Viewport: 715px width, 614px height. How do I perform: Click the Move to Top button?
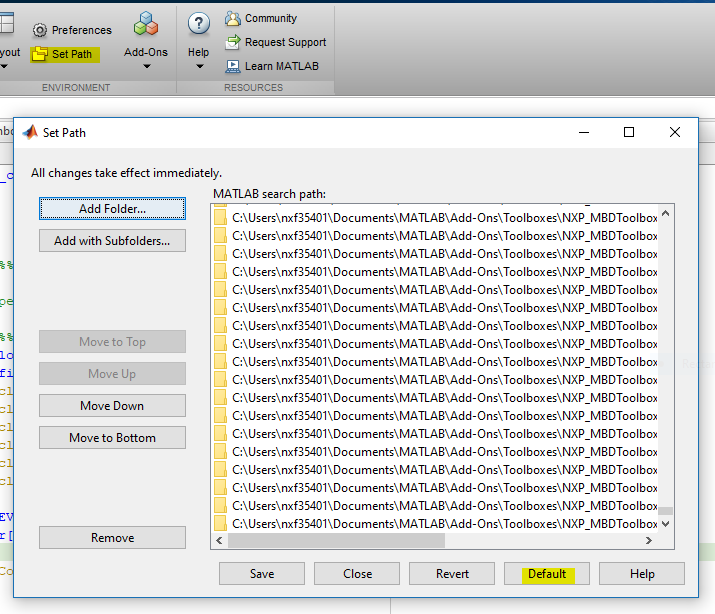tap(112, 342)
